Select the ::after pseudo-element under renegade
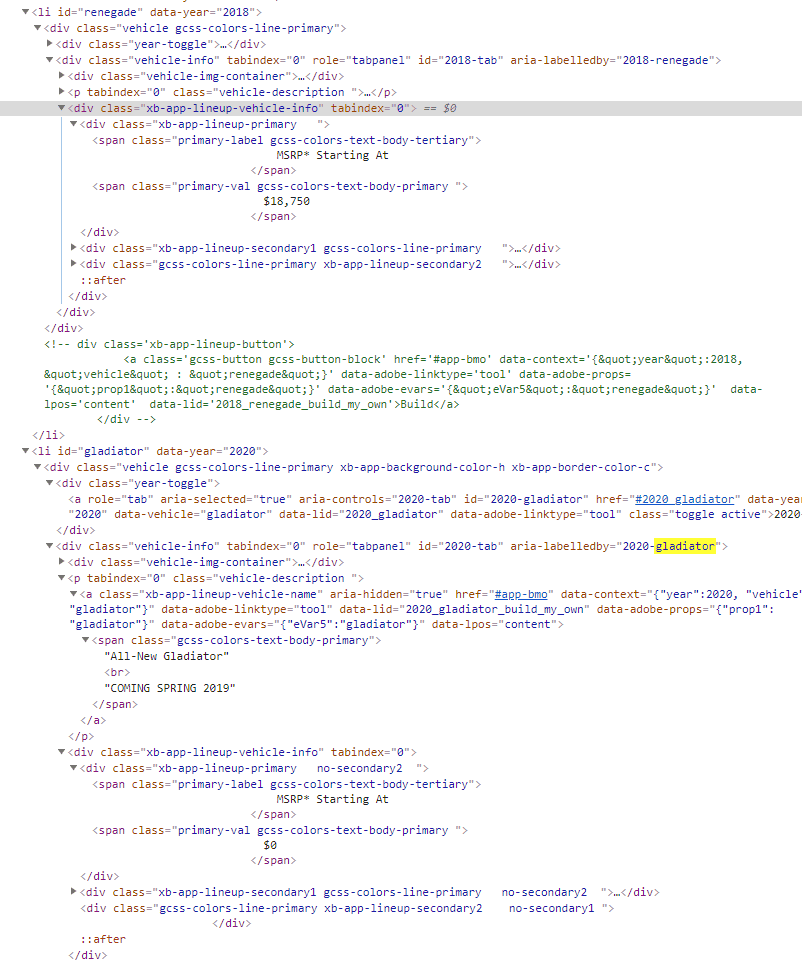Viewport: 802px width, 966px height. click(103, 280)
